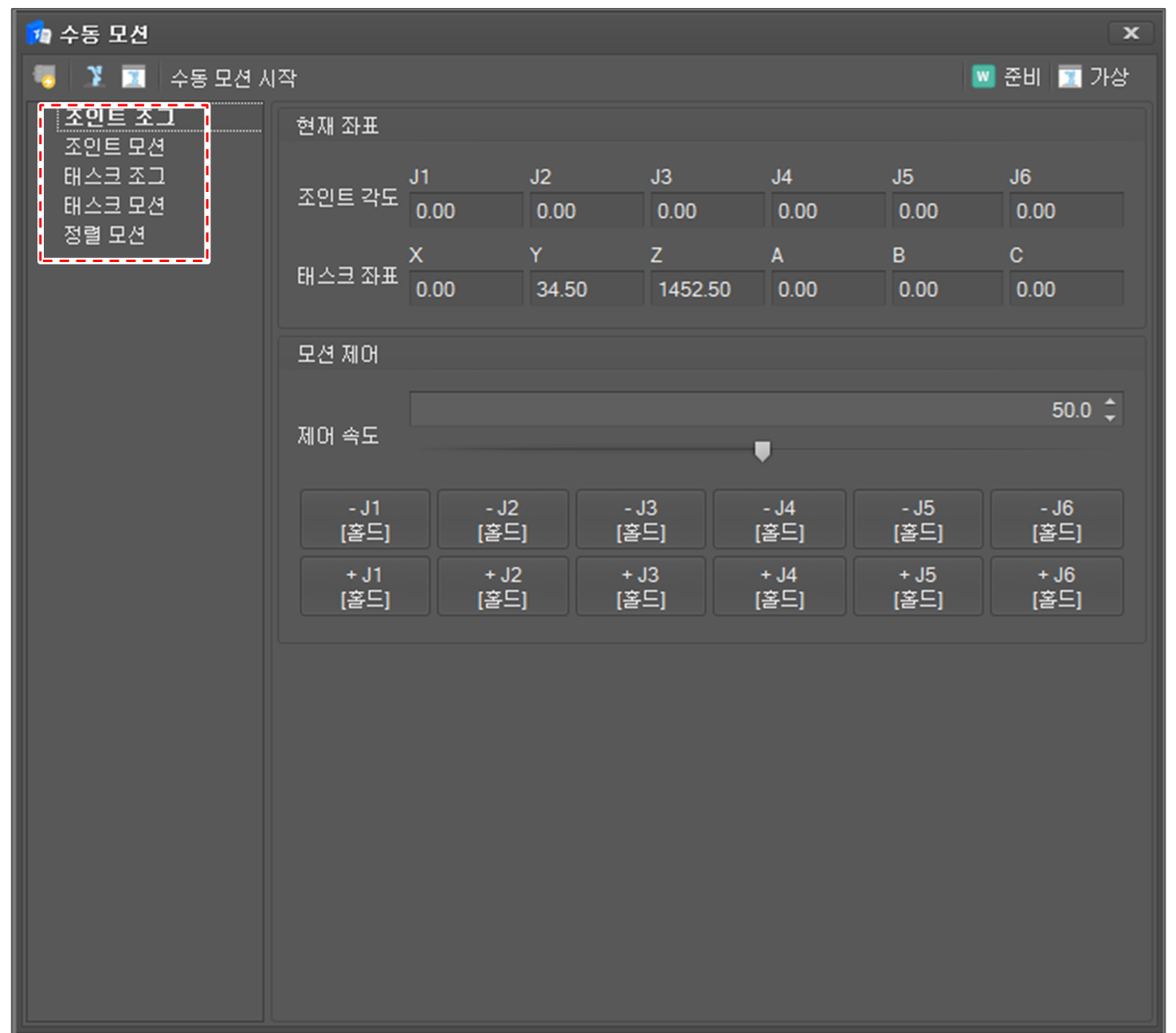Click the 제어 속도 slider handle

[x=762, y=452]
